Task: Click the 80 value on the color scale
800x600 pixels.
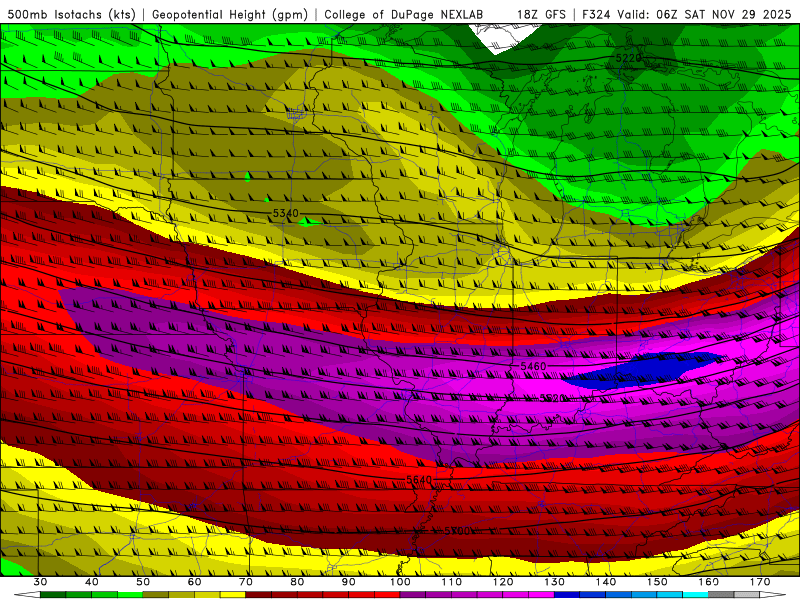Action: pos(297,582)
